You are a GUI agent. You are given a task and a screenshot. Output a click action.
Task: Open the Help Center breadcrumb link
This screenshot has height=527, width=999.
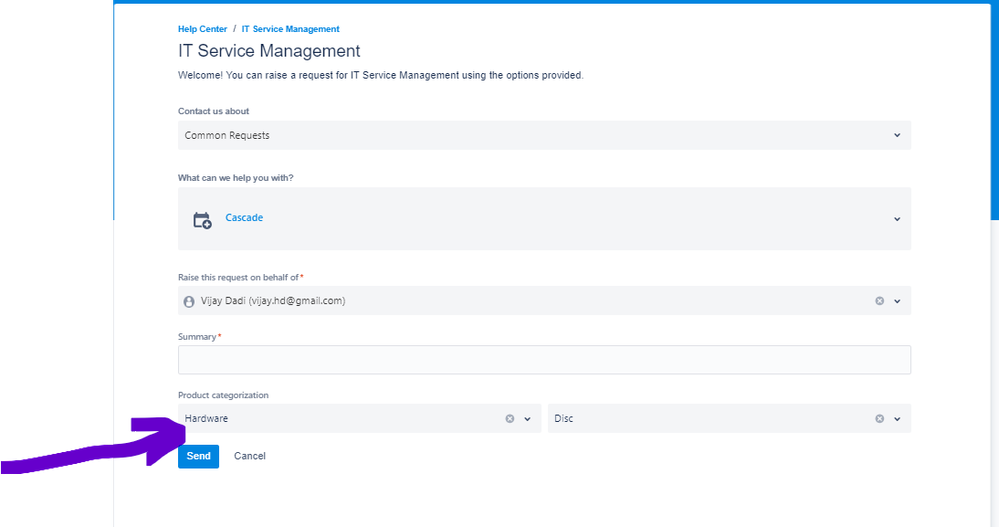[x=202, y=29]
